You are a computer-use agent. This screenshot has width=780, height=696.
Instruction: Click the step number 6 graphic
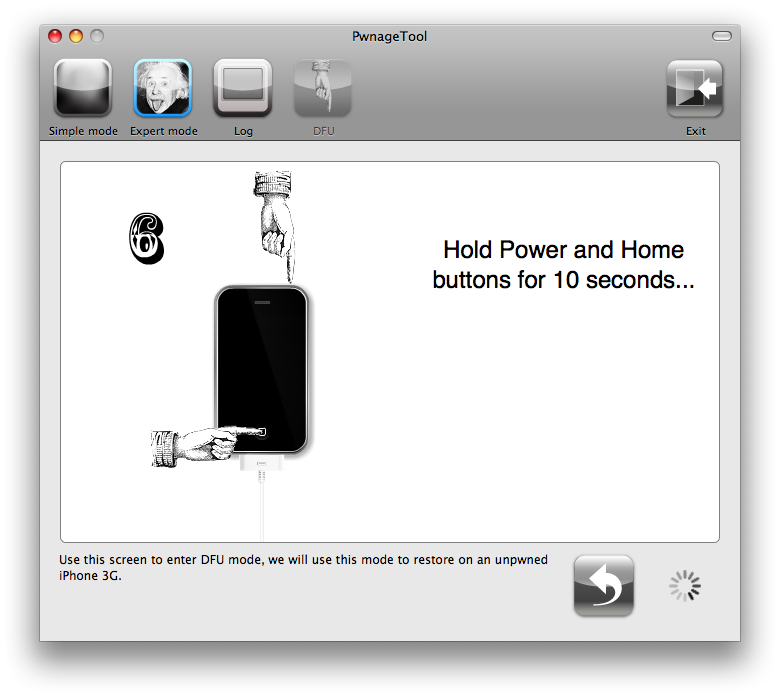tap(146, 239)
